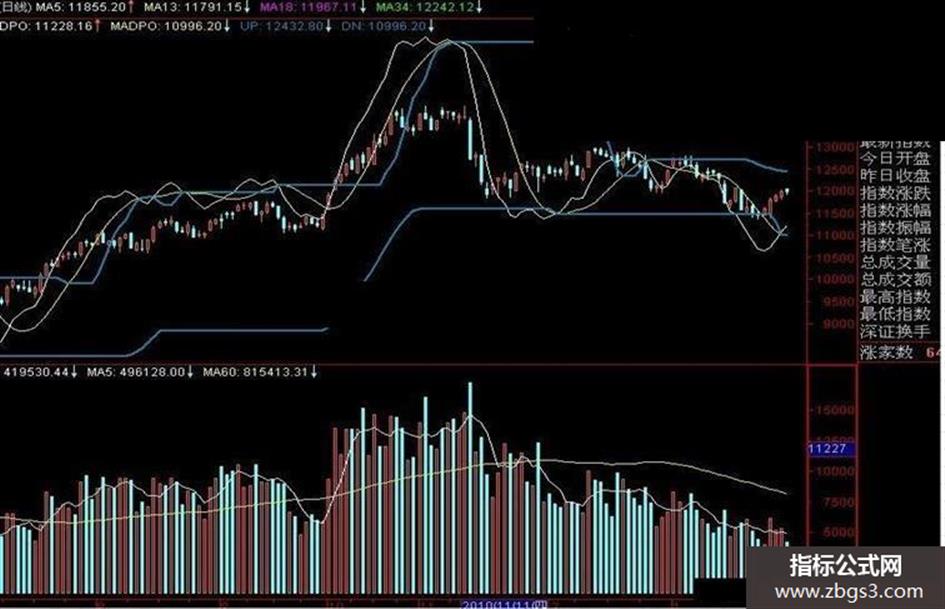Click the 11000 price axis label
Screen dimensions: 945x609
click(835, 236)
